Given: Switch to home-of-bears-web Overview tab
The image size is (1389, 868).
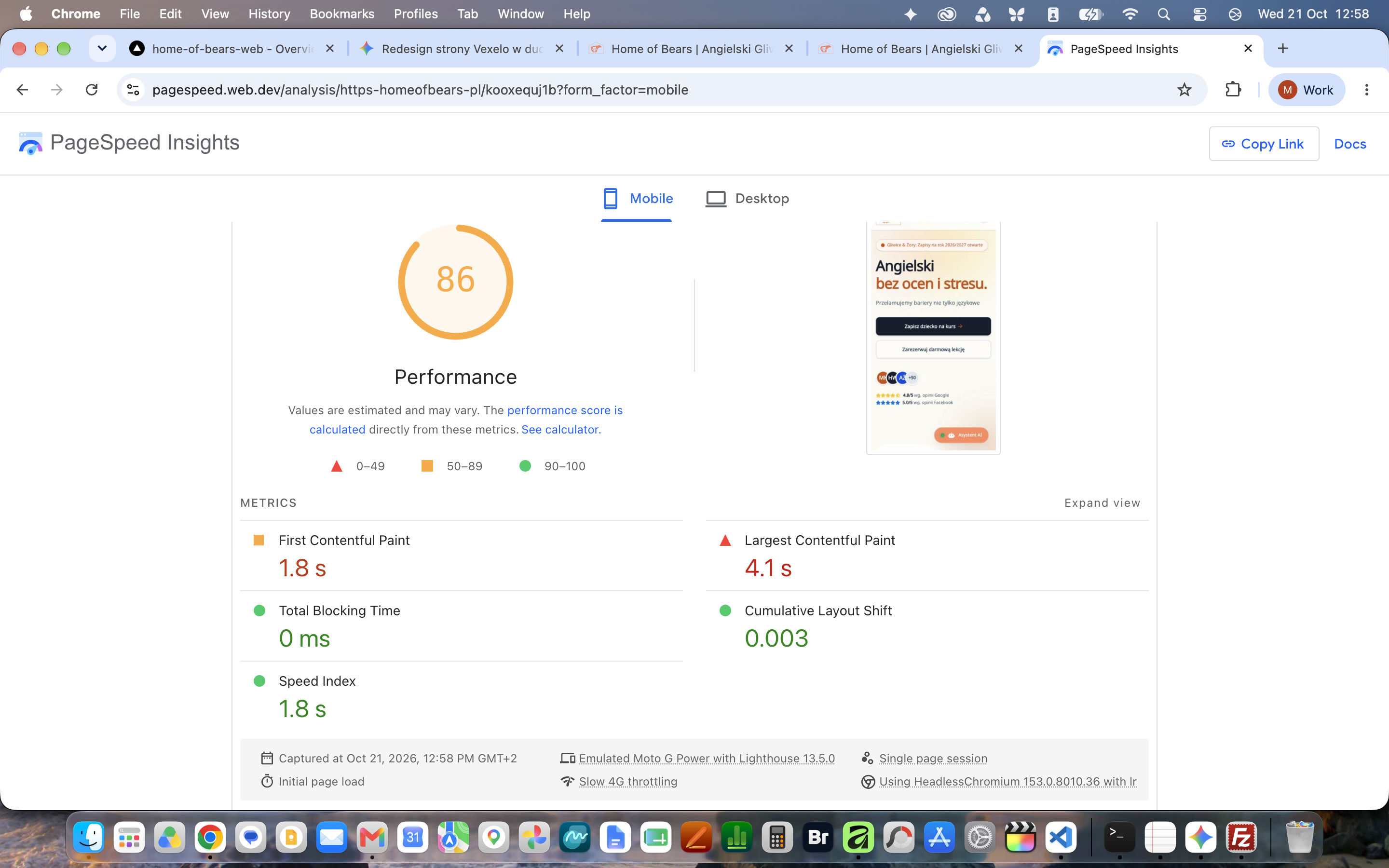Looking at the screenshot, I should 232,49.
